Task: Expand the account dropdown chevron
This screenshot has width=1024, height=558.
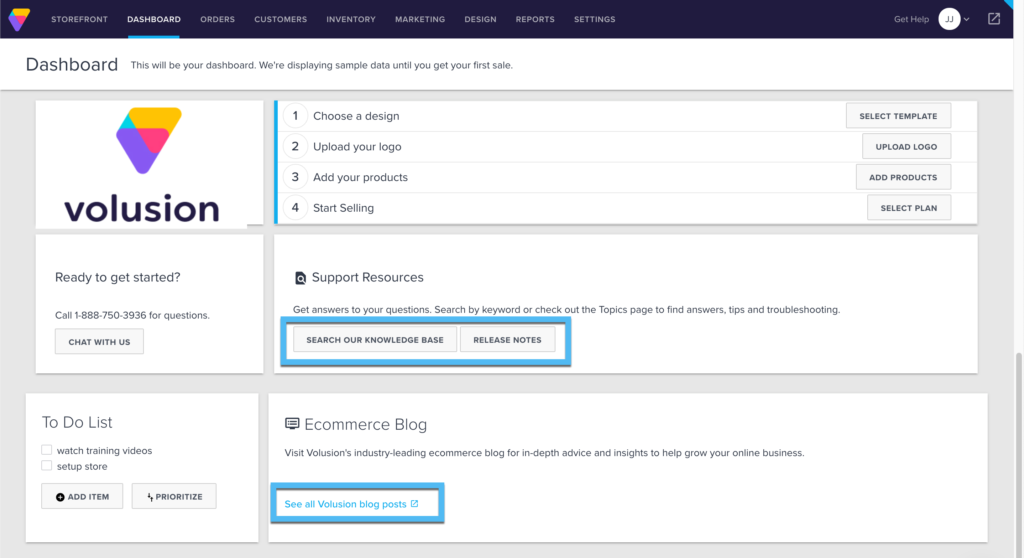Action: point(967,20)
